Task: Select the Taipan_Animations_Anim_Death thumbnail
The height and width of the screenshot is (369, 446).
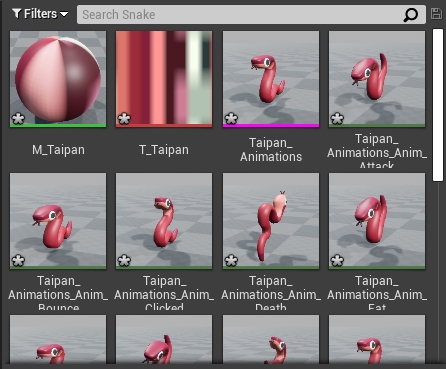Action: (271, 221)
